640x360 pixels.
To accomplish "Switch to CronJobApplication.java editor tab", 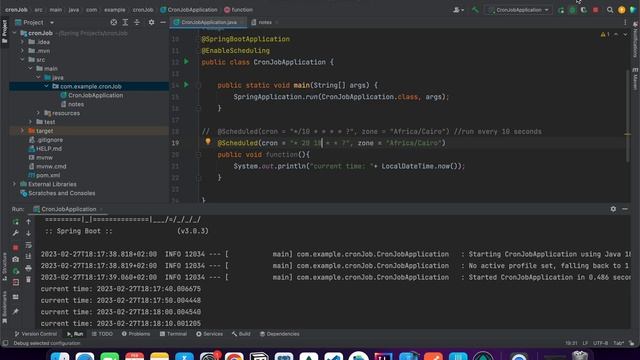I will click(209, 22).
